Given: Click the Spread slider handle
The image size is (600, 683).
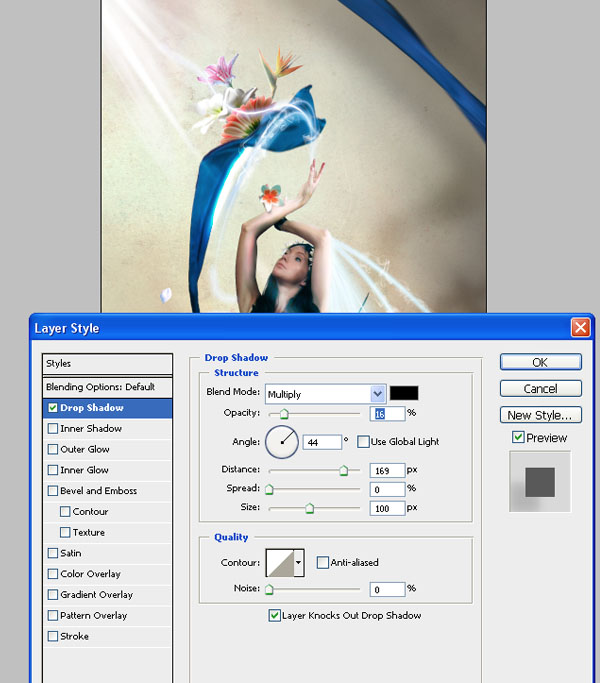Looking at the screenshot, I should [x=269, y=489].
